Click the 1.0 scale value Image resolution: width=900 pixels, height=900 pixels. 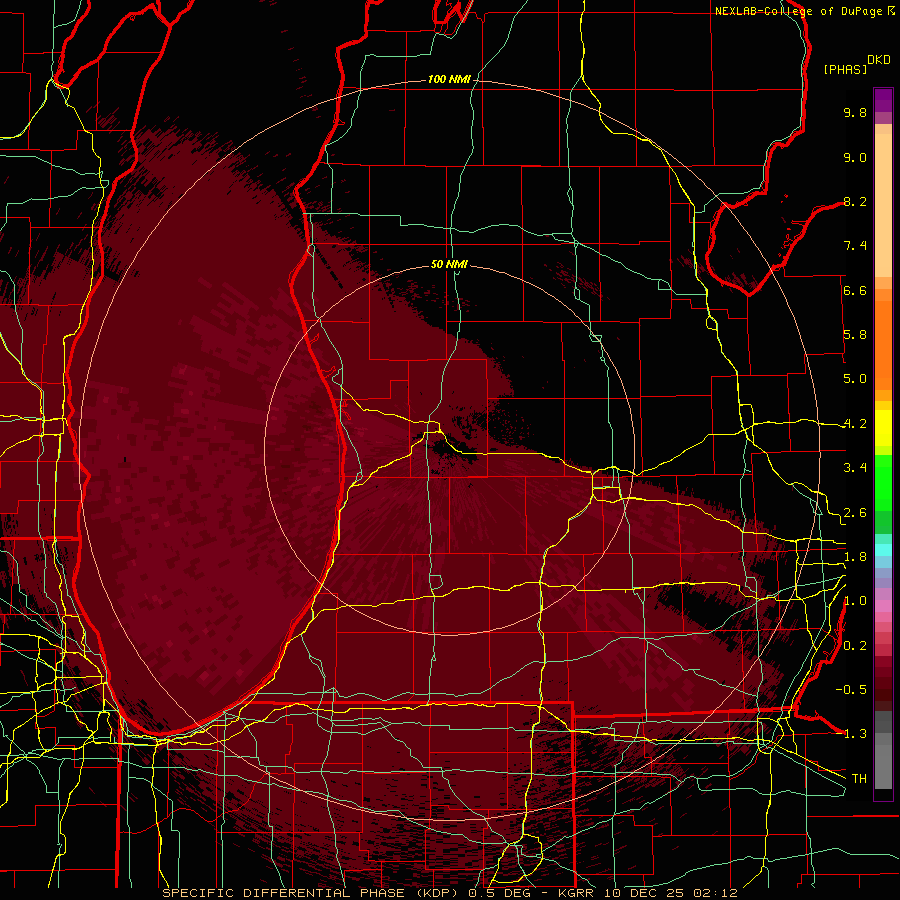click(x=855, y=601)
